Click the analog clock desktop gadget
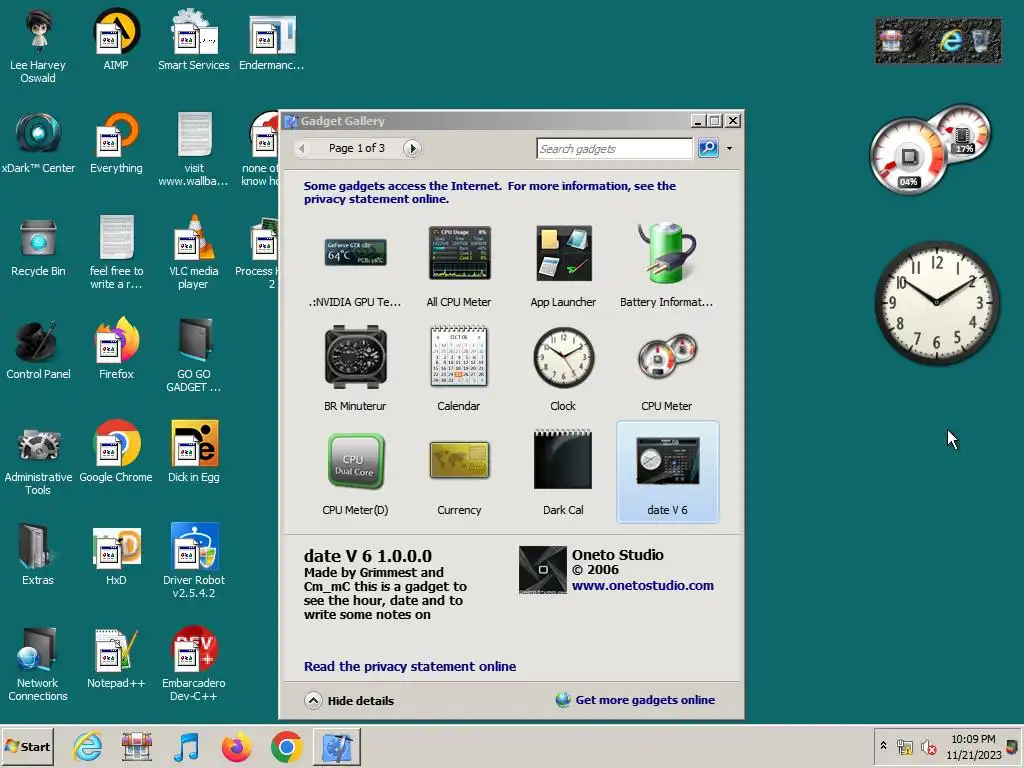 (x=936, y=302)
